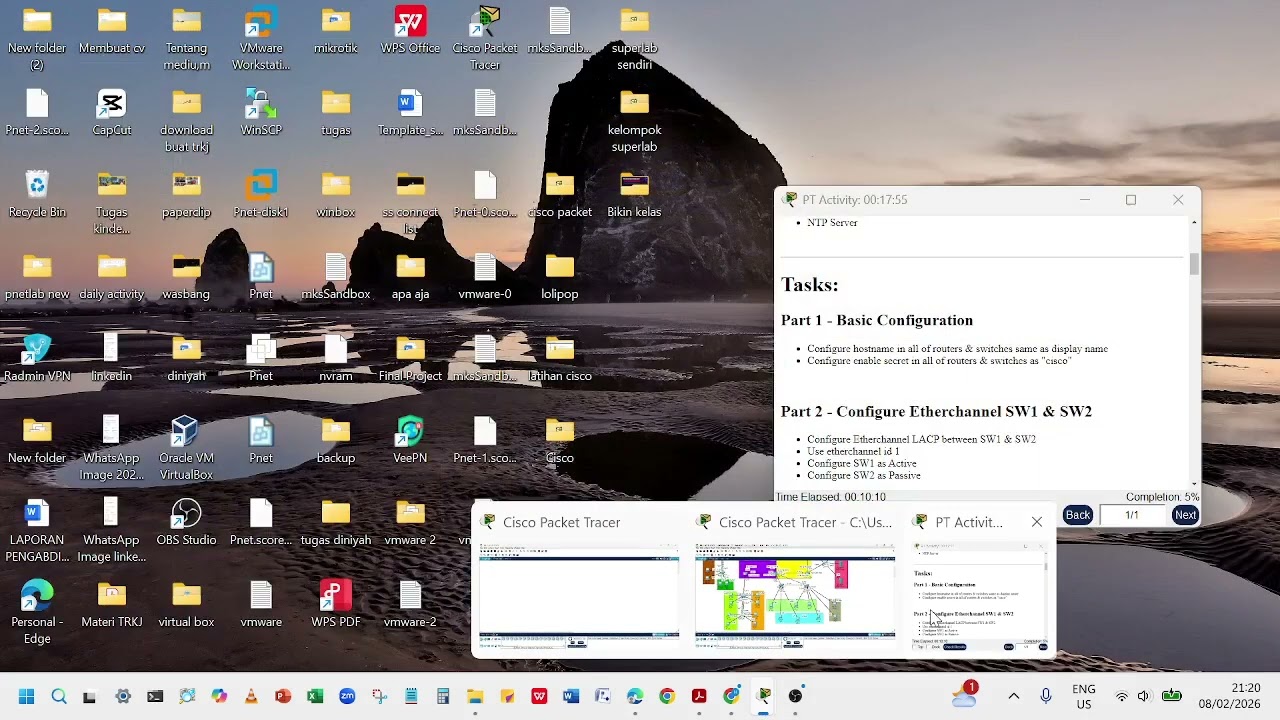1280x720 pixels.
Task: Switch to the blank Cisco Packet Tracer preview thumbnail
Action: (578, 595)
